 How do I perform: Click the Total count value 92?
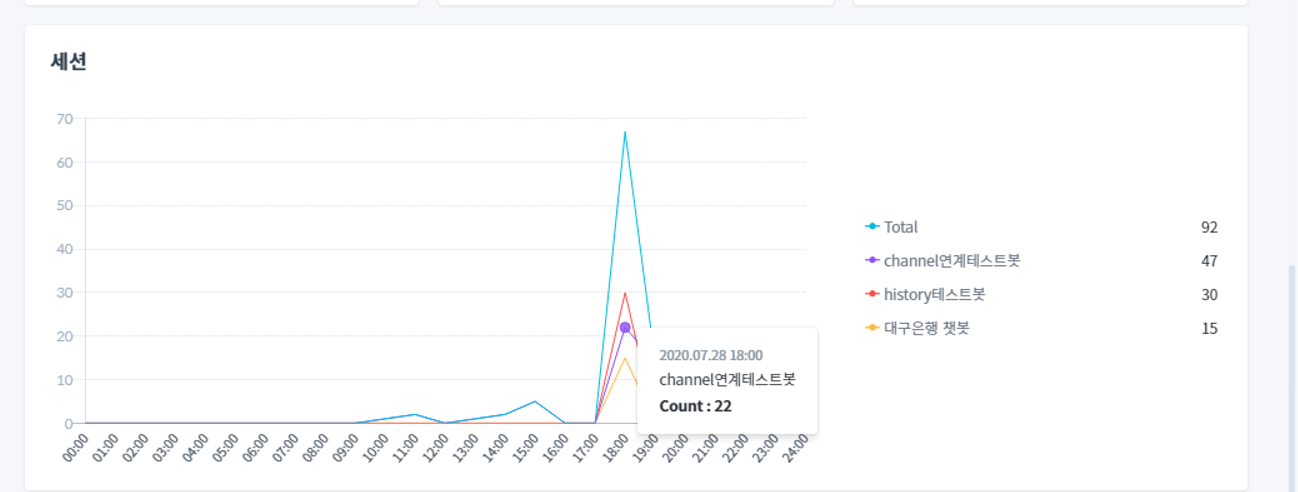coord(1209,227)
